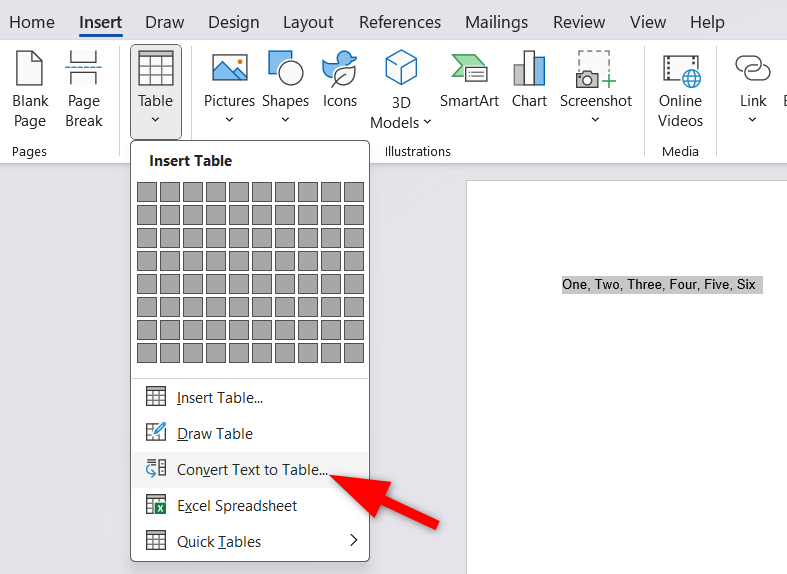
Task: Switch to the References tab
Action: point(400,22)
